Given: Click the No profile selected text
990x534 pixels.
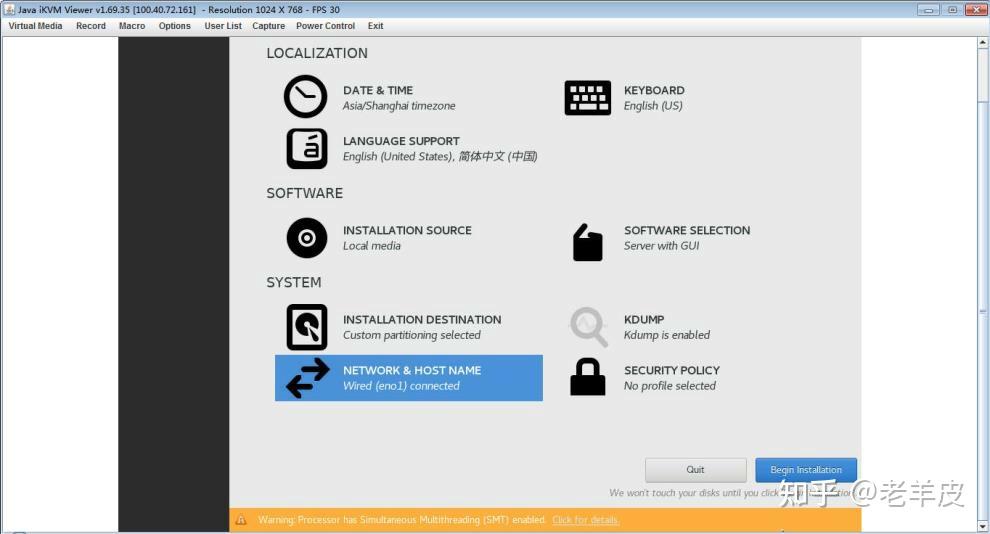Looking at the screenshot, I should tap(670, 386).
